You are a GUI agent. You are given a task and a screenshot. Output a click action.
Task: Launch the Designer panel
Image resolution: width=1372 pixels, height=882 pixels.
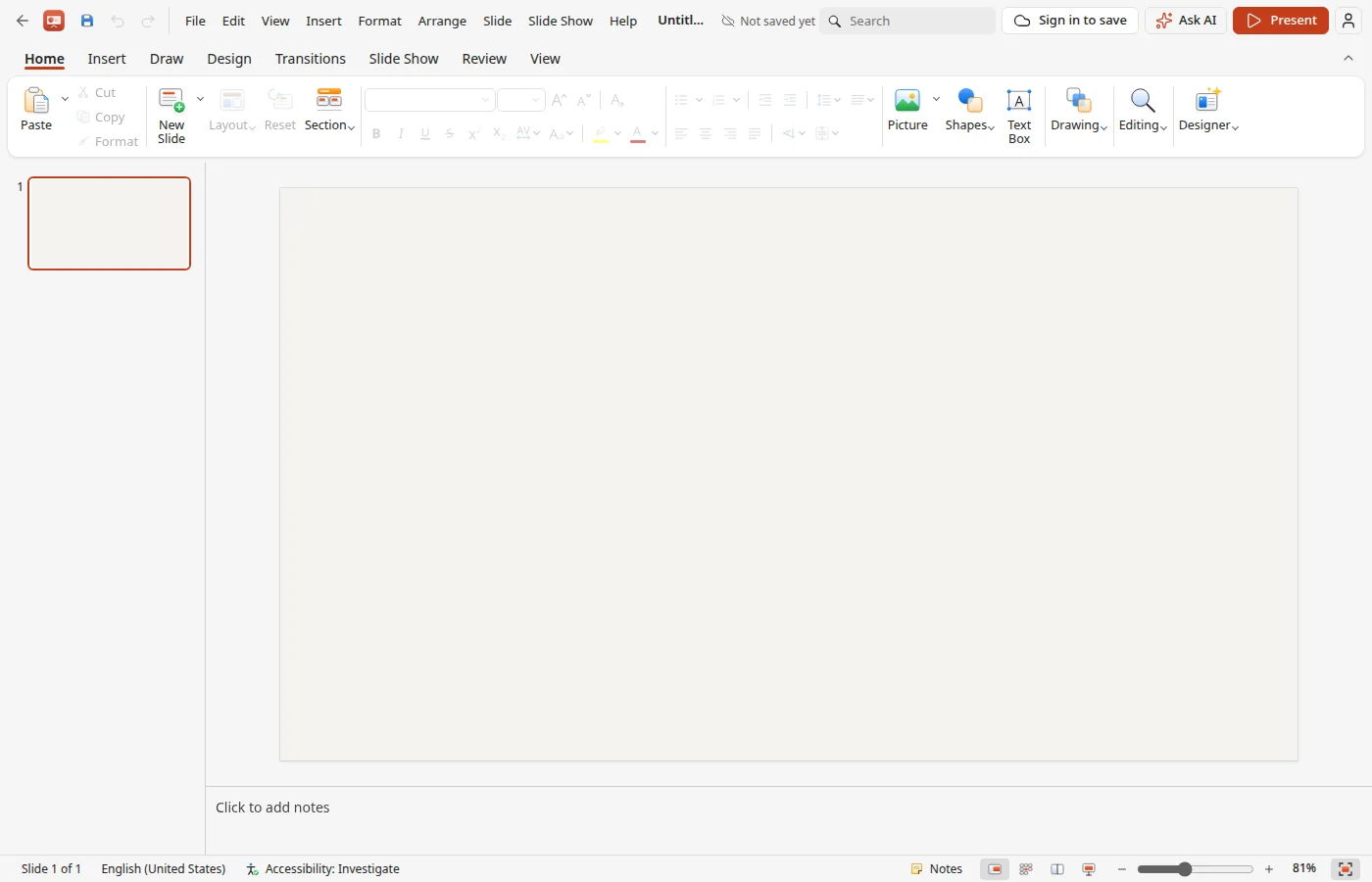pos(1208,110)
